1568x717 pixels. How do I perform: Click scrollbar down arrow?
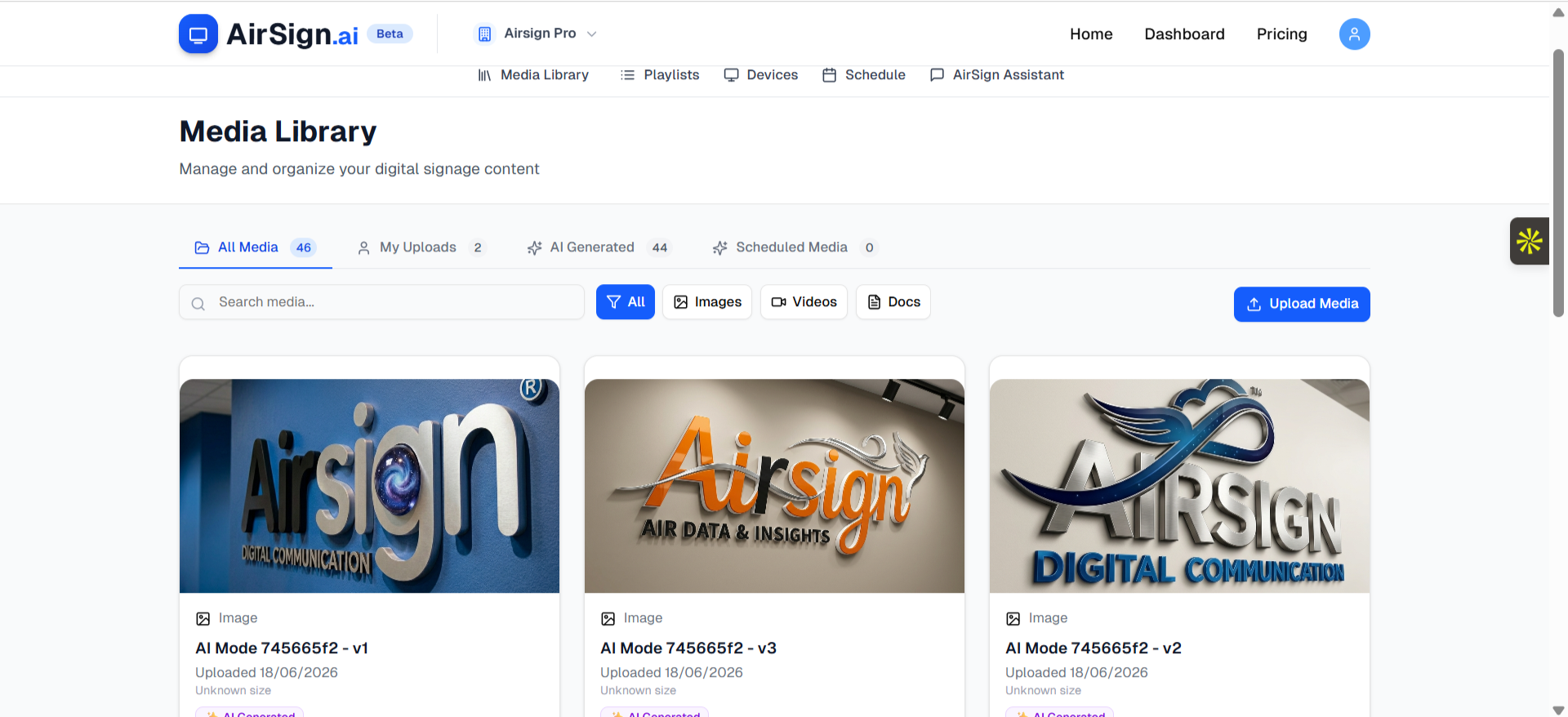click(1558, 710)
